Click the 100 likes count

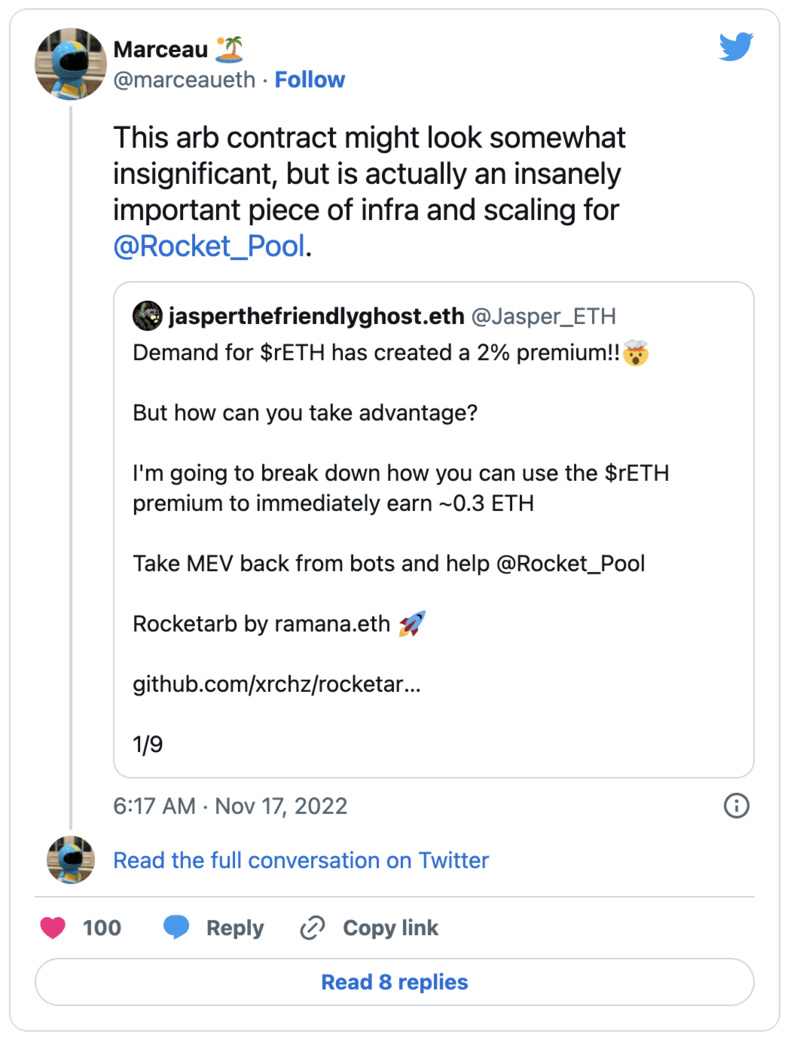pyautogui.click(x=101, y=928)
